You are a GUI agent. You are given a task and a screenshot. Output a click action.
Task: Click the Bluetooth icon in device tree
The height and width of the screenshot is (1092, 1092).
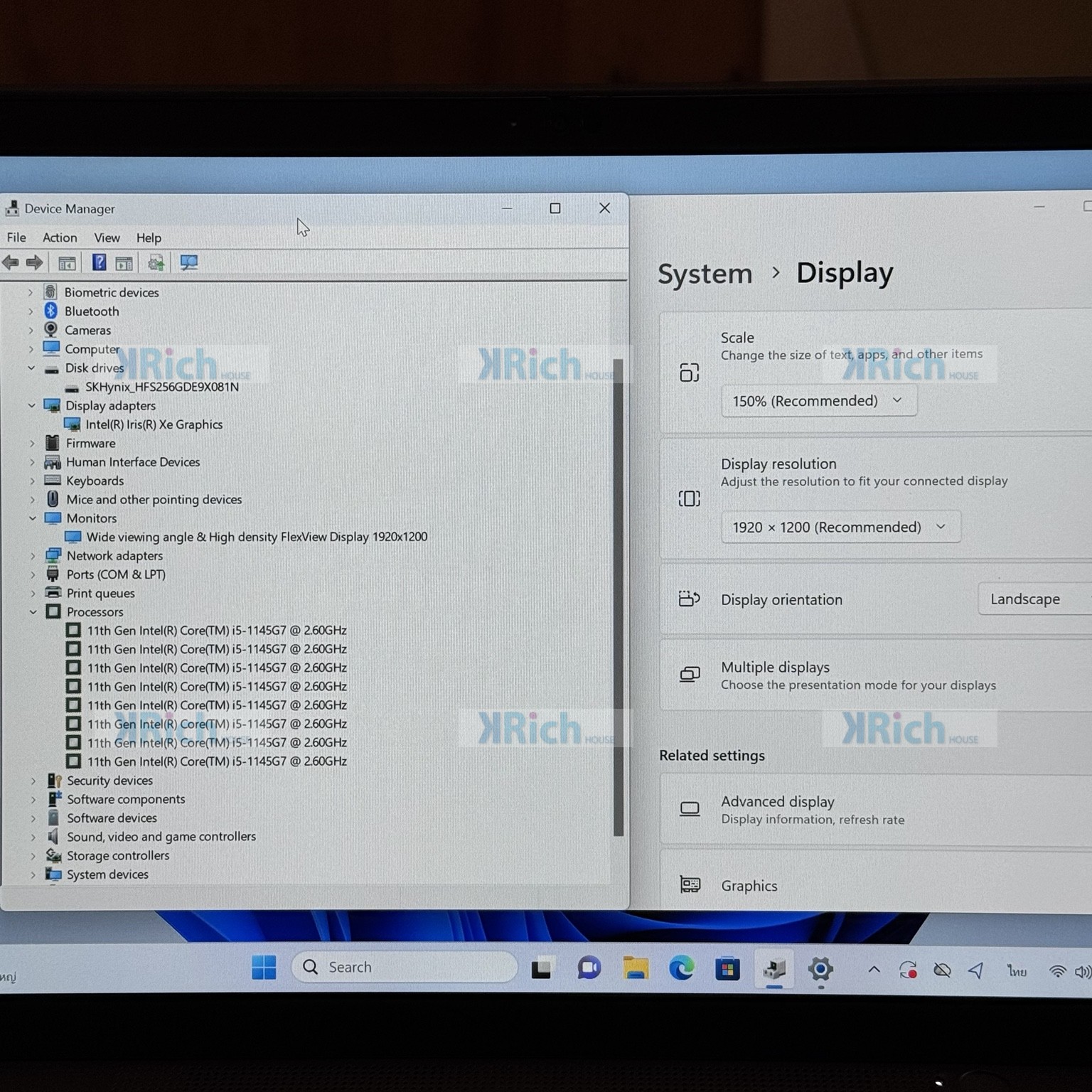pyautogui.click(x=50, y=311)
